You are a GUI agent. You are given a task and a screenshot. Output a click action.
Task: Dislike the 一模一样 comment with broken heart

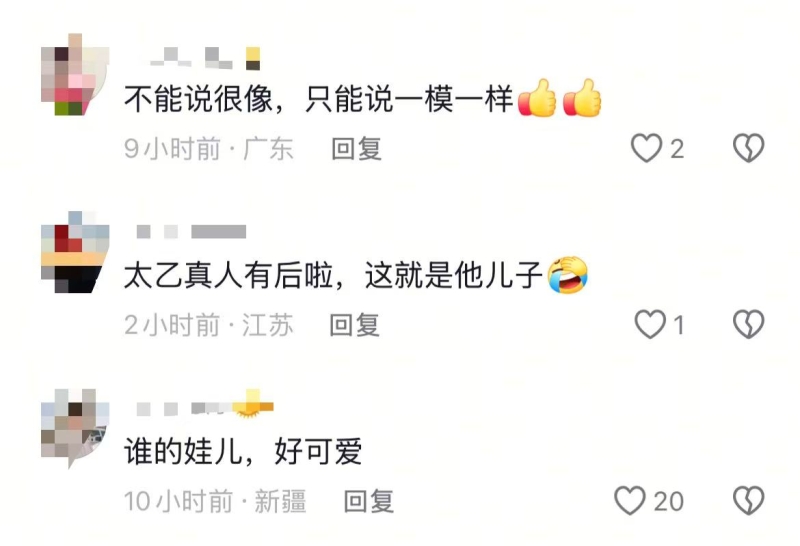pyautogui.click(x=748, y=148)
